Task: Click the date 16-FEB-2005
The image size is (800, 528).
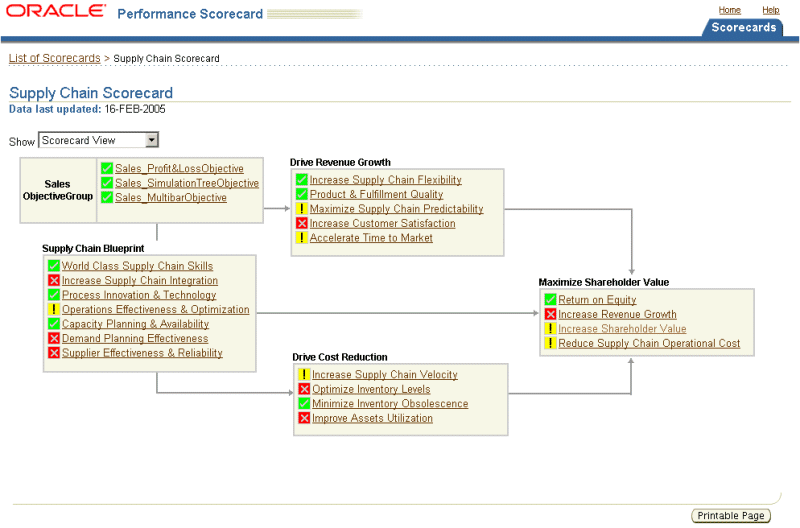Action: [x=135, y=109]
